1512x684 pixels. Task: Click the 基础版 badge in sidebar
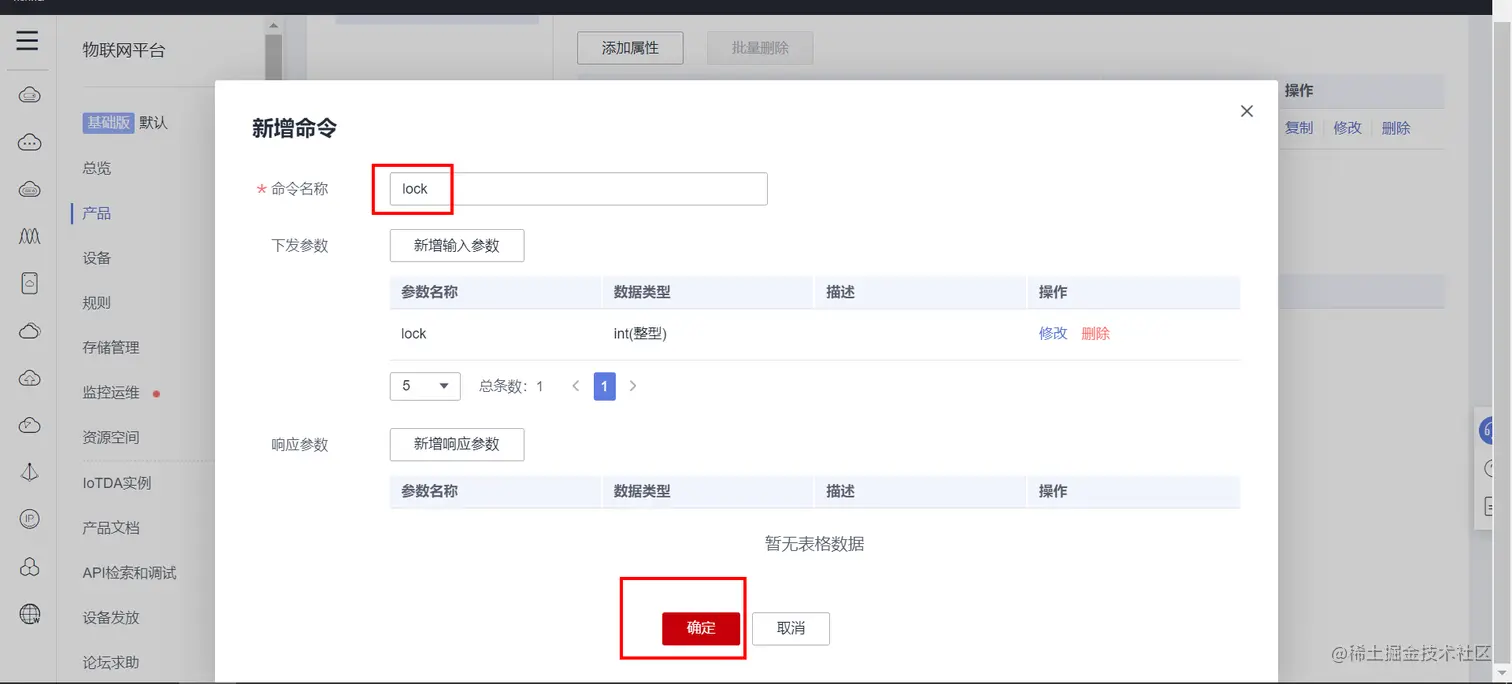click(x=108, y=122)
